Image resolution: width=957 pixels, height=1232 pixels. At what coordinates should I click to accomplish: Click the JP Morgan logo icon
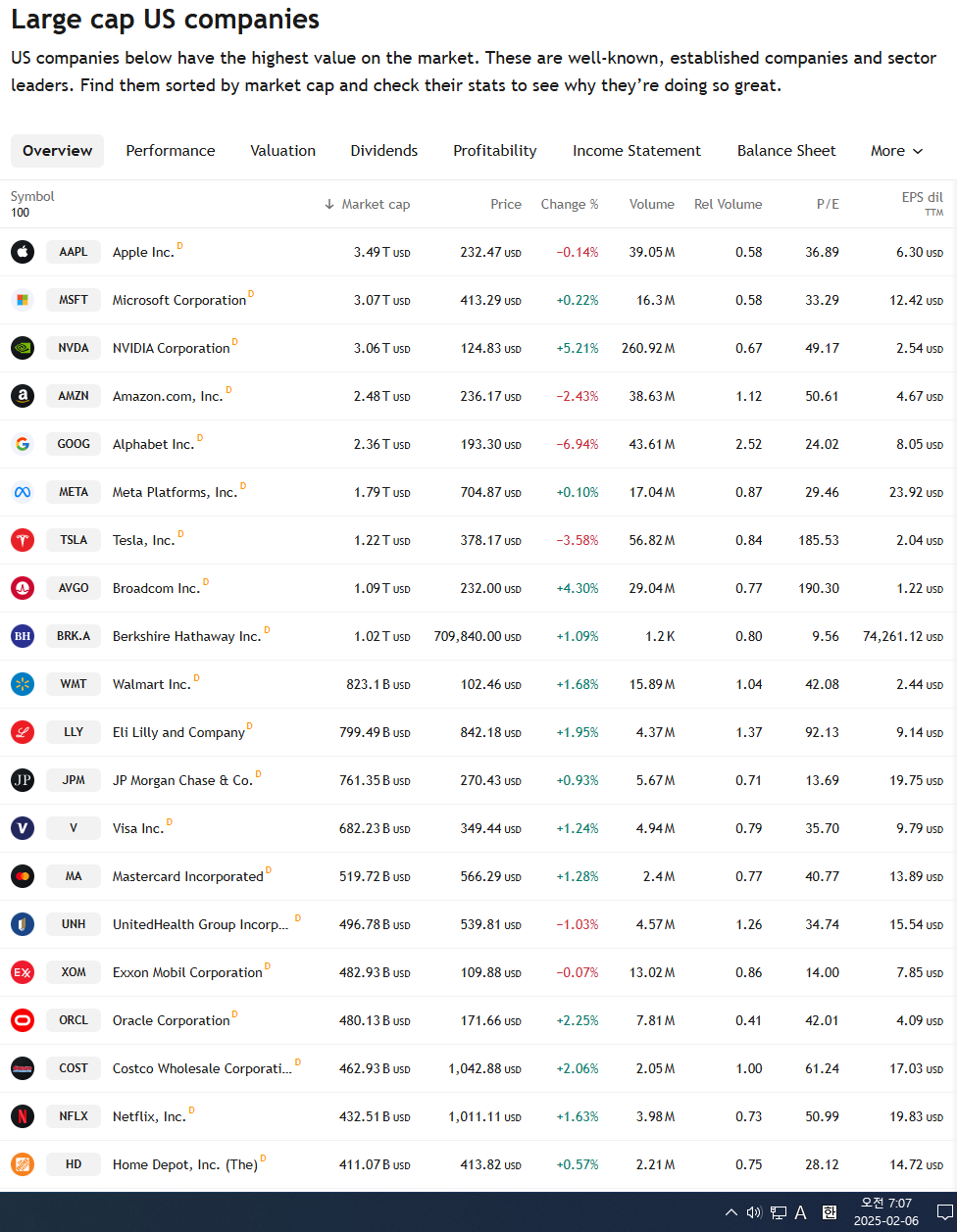click(x=23, y=780)
